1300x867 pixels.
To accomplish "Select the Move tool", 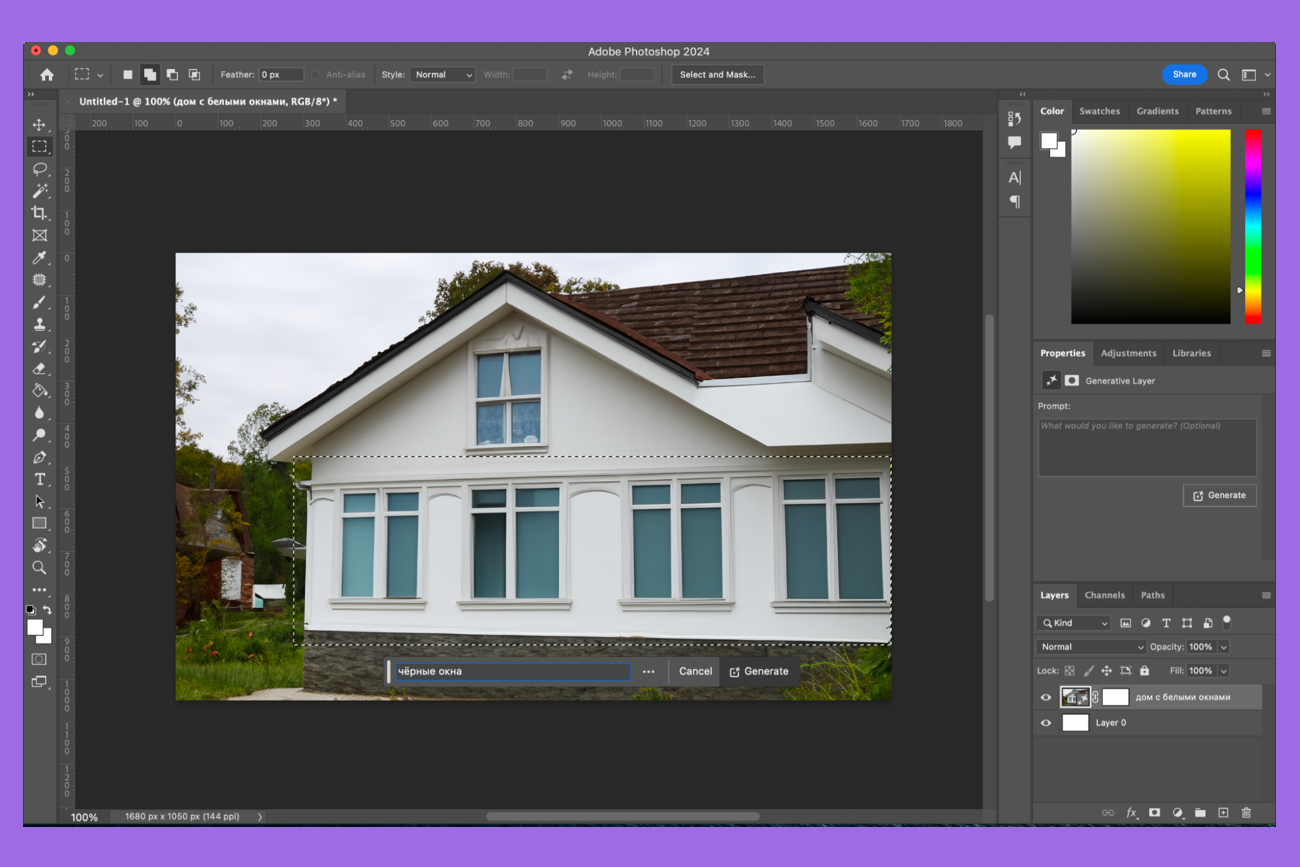I will pyautogui.click(x=40, y=125).
